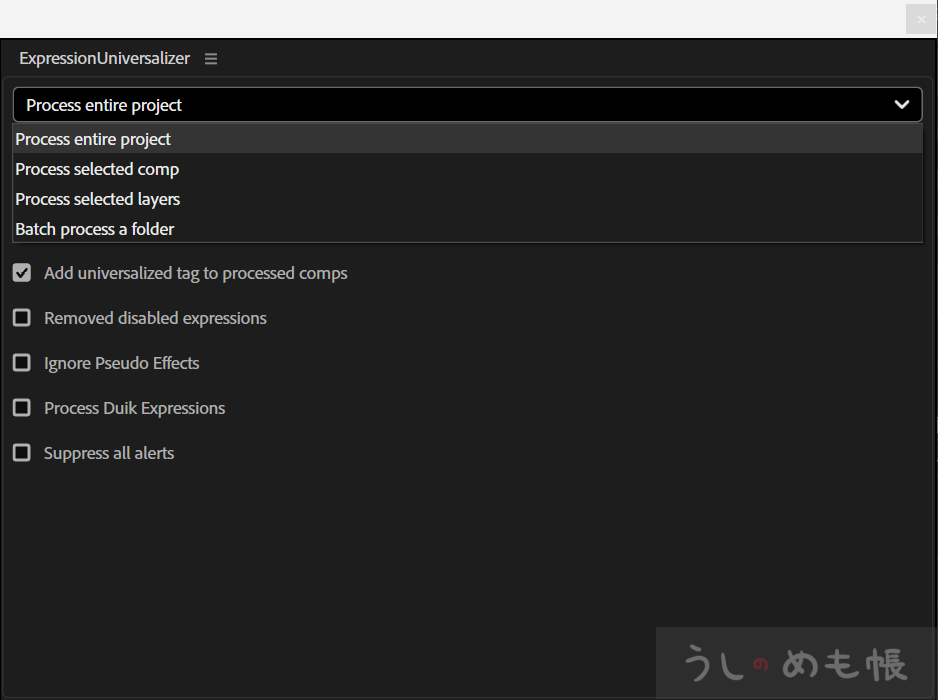Click the Japanese watermark logo in the corner
Viewport: 938px width, 700px height.
796,663
